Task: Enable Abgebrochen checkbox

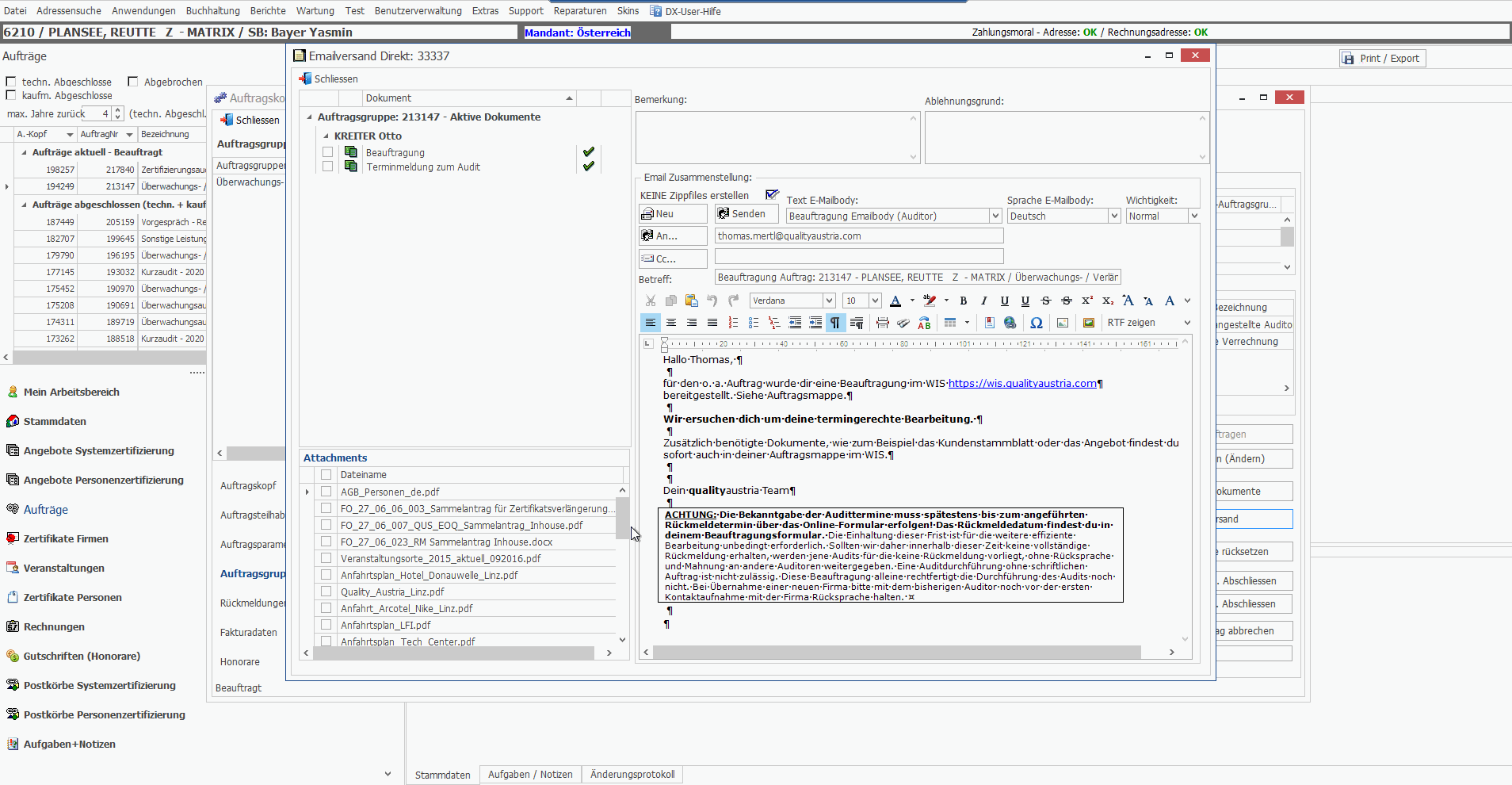Action: (133, 82)
